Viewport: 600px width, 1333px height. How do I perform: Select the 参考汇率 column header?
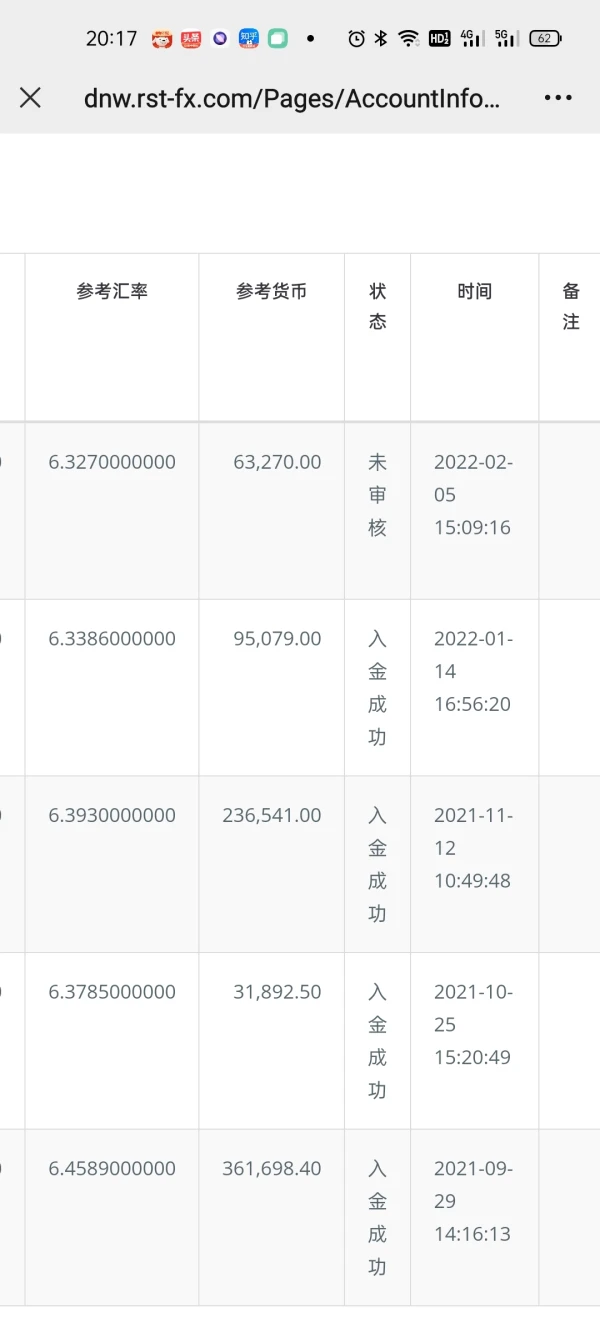click(x=112, y=292)
